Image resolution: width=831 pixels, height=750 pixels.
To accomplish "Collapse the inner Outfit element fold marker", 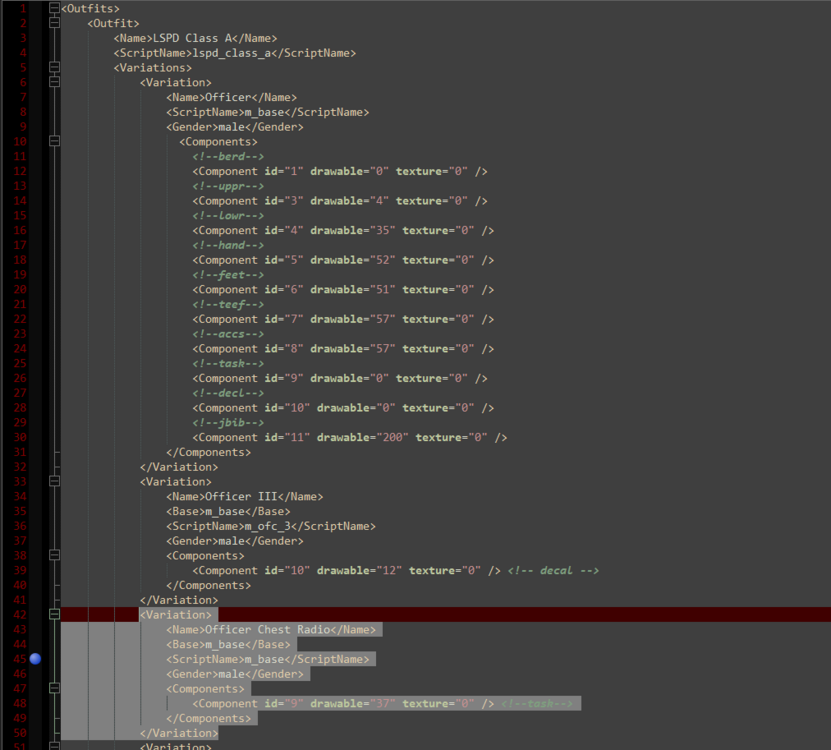I will (55, 23).
